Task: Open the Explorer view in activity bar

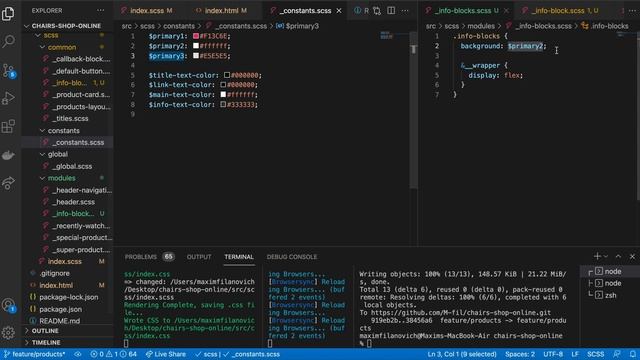Action: [8, 14]
